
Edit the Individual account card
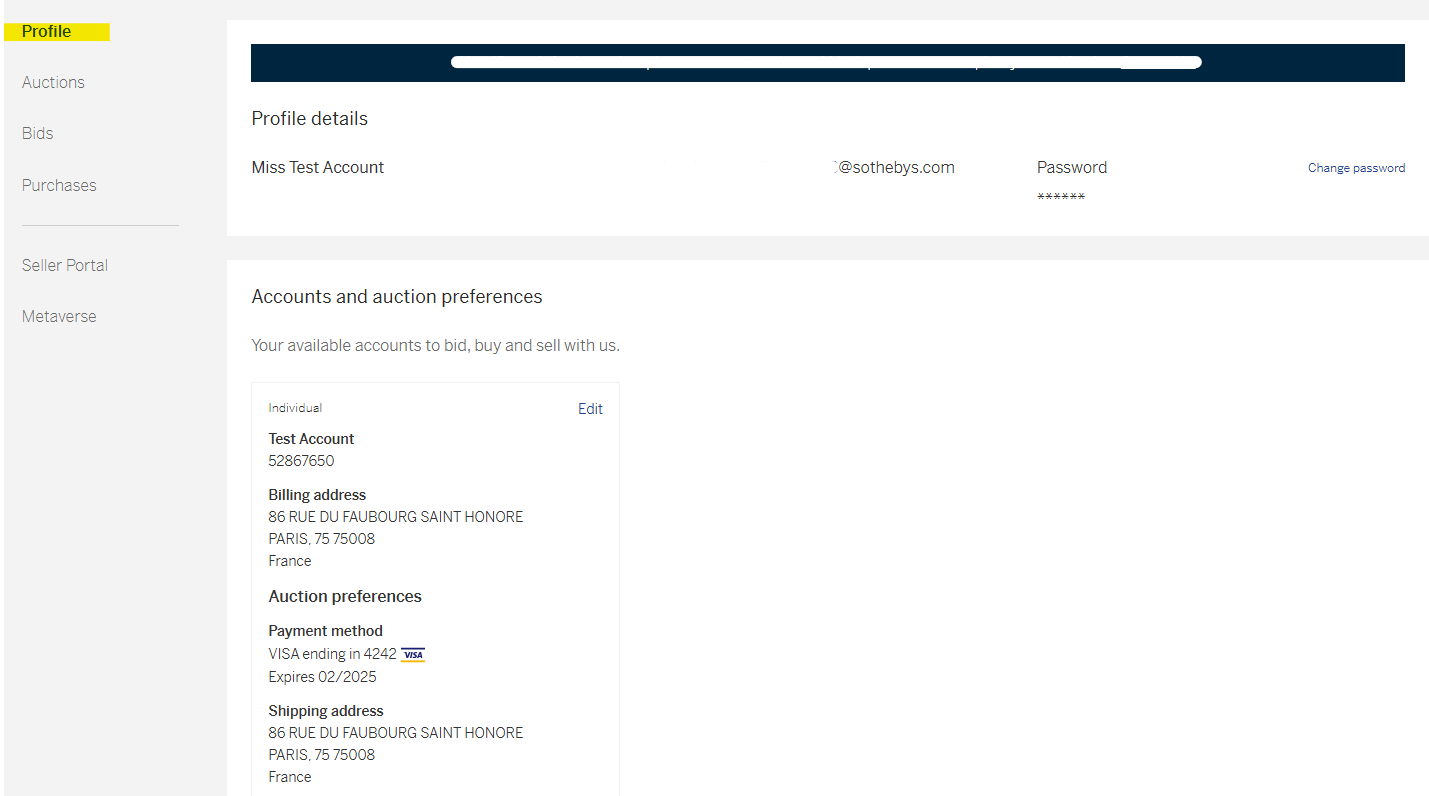[590, 408]
